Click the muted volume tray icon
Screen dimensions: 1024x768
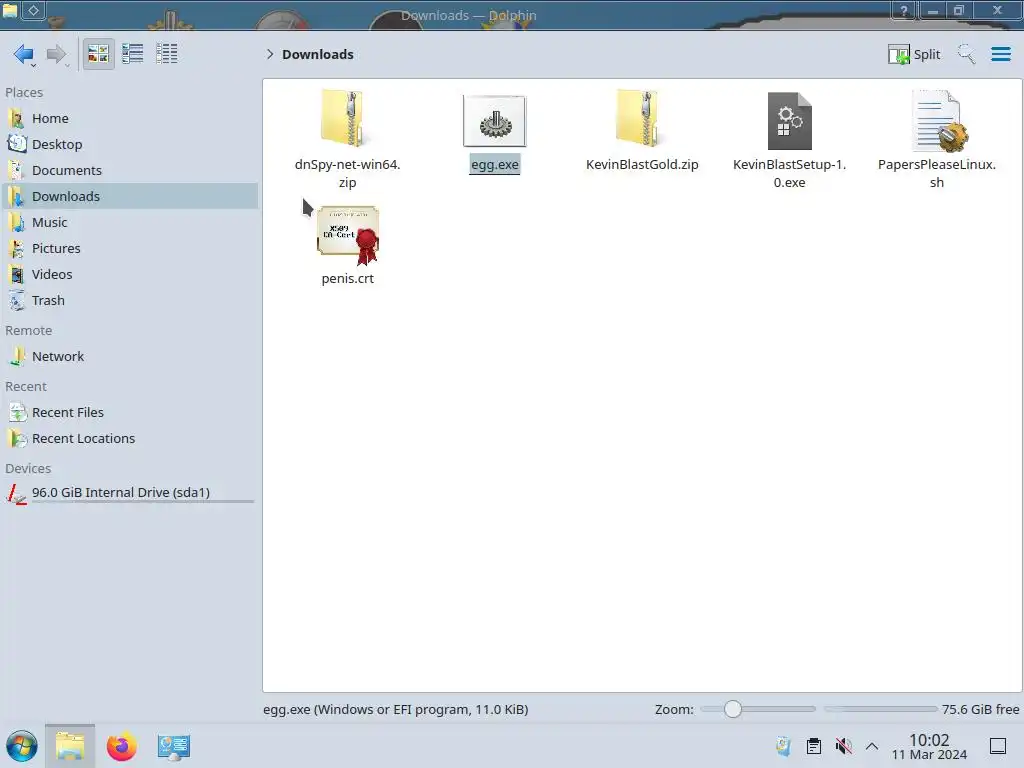843,746
